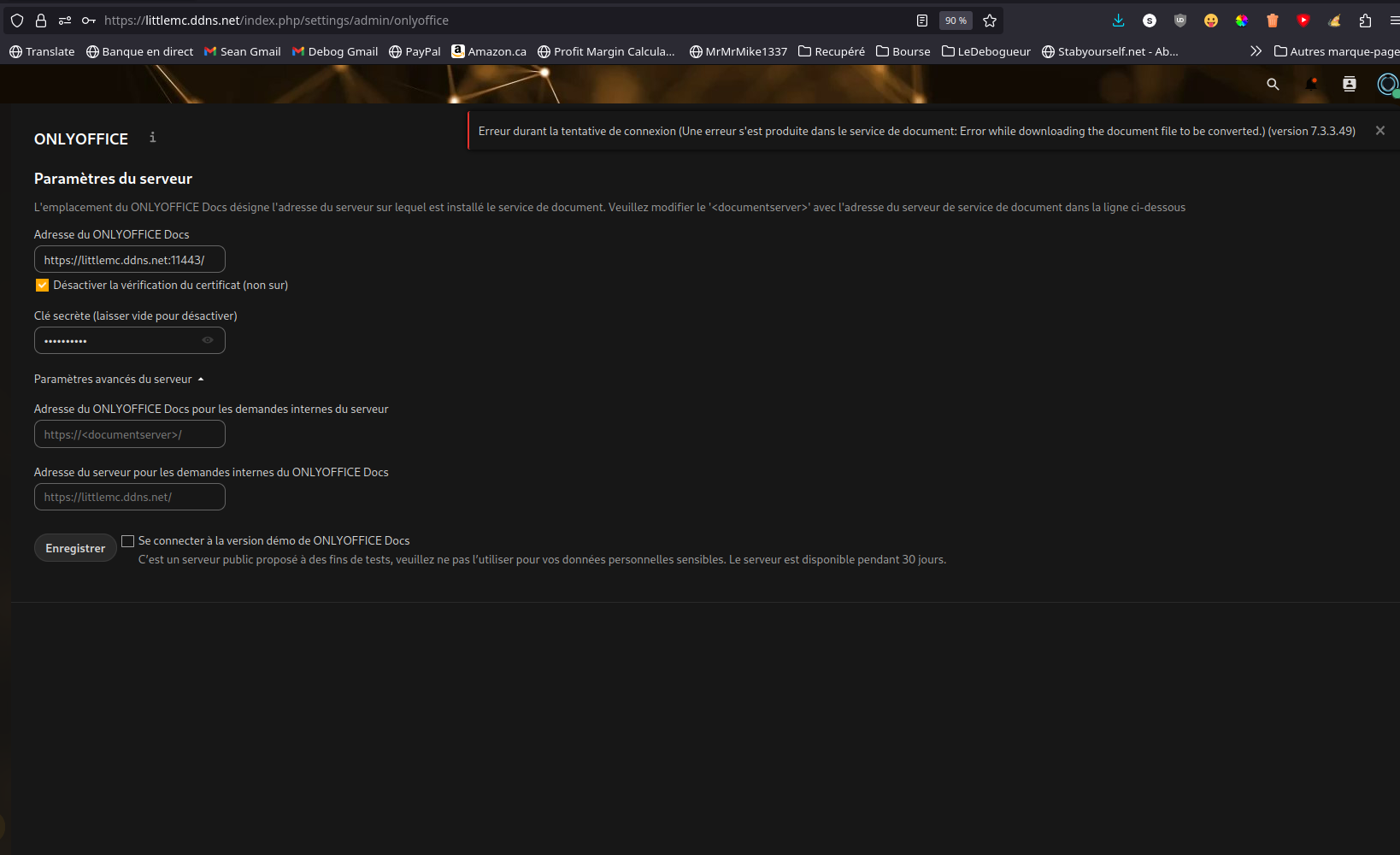The image size is (1400, 855).
Task: Open Nextcloud search magnifier icon
Action: tap(1273, 84)
